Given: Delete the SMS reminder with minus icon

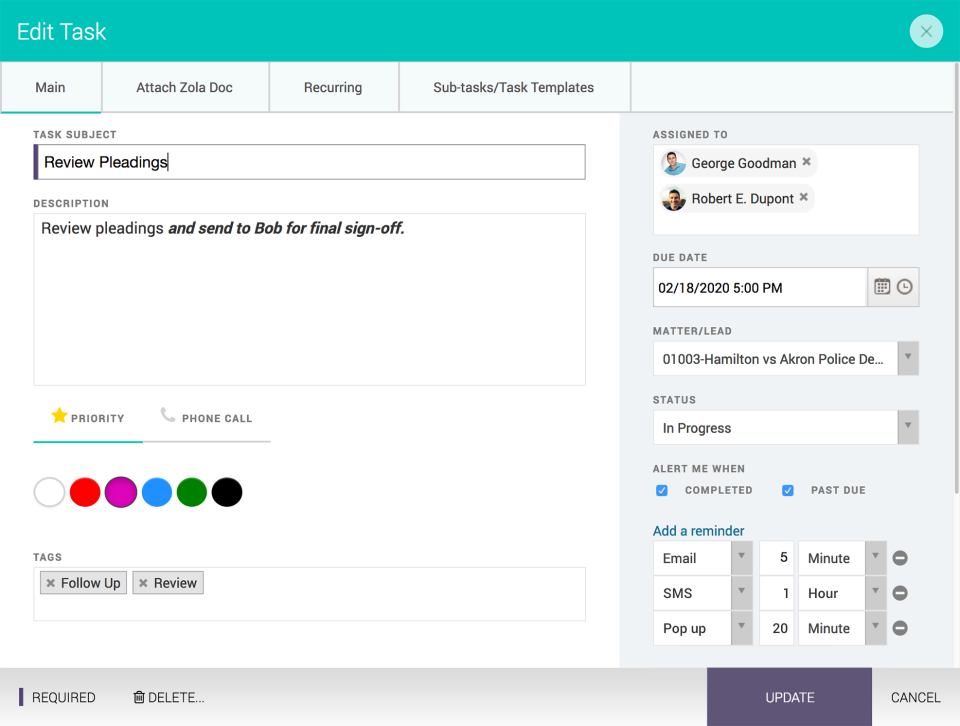Looking at the screenshot, I should (899, 593).
